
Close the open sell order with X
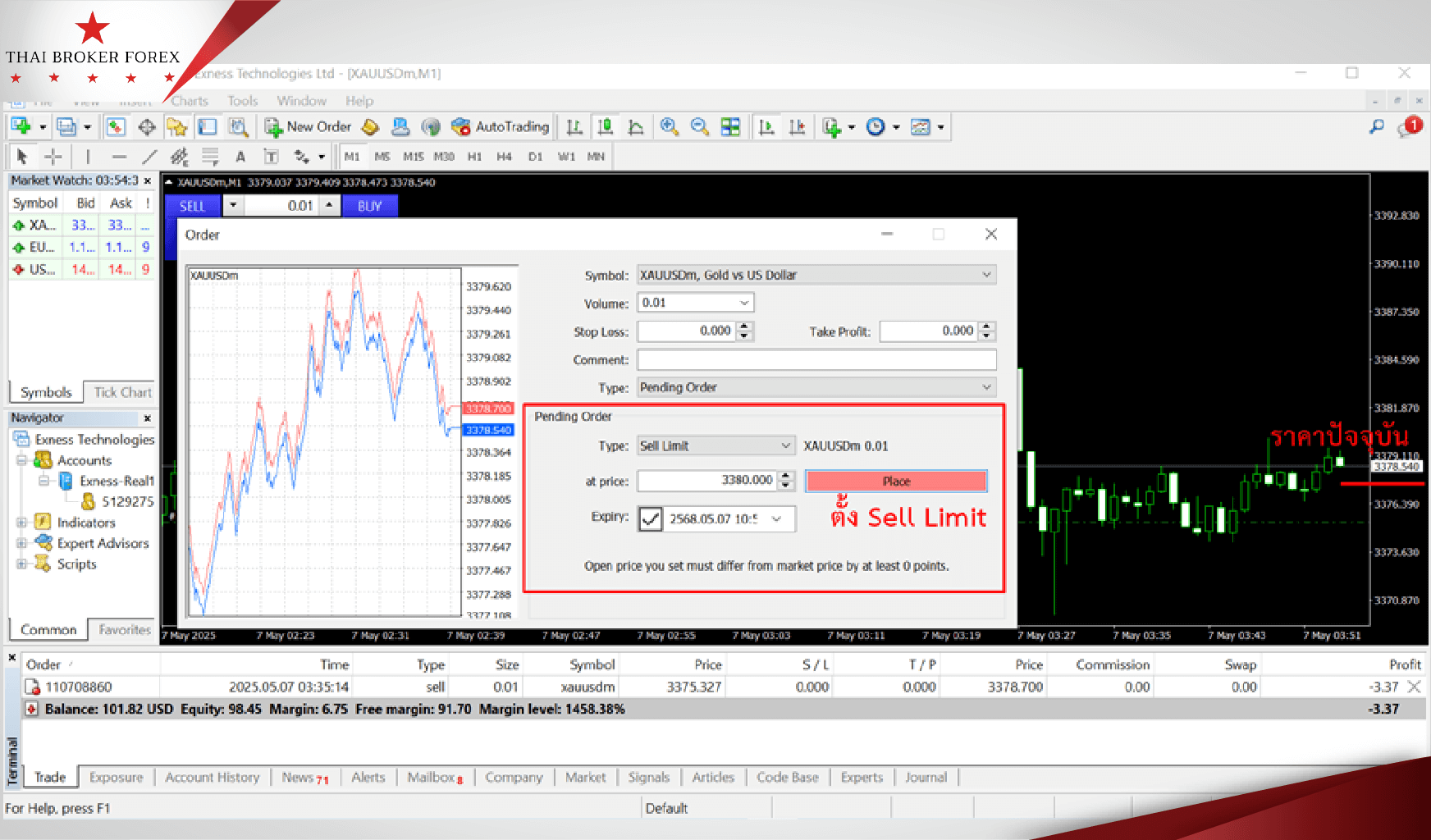(1415, 687)
